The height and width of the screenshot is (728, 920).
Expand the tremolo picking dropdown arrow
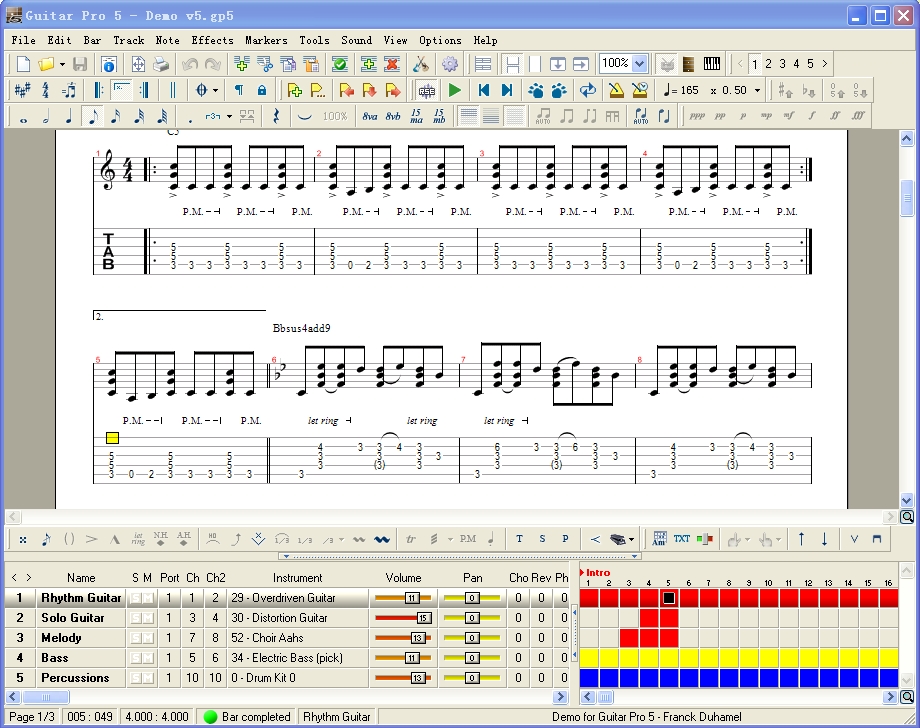450,539
